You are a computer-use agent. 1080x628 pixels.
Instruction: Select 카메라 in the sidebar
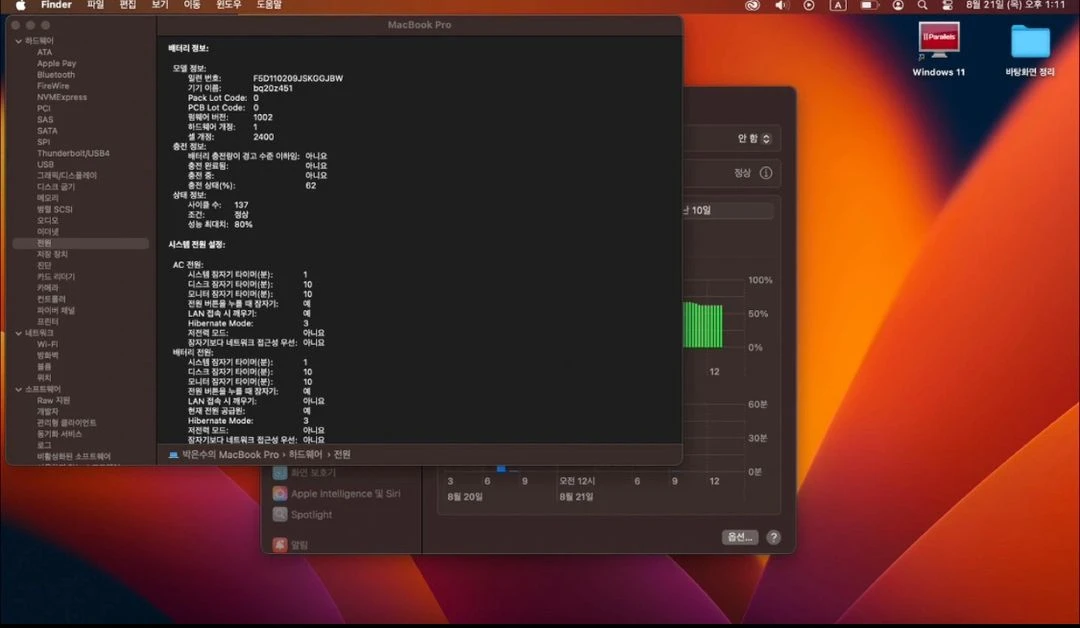point(48,288)
